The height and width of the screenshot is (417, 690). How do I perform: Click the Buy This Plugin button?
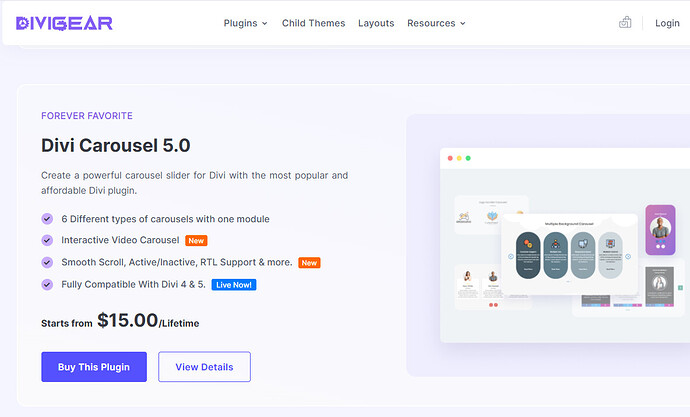click(x=94, y=367)
